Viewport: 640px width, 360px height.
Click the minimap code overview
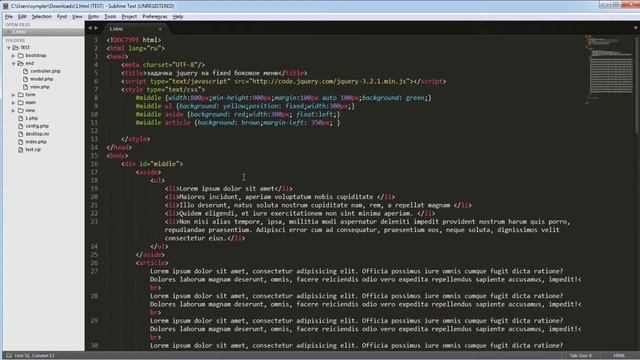pos(608,69)
